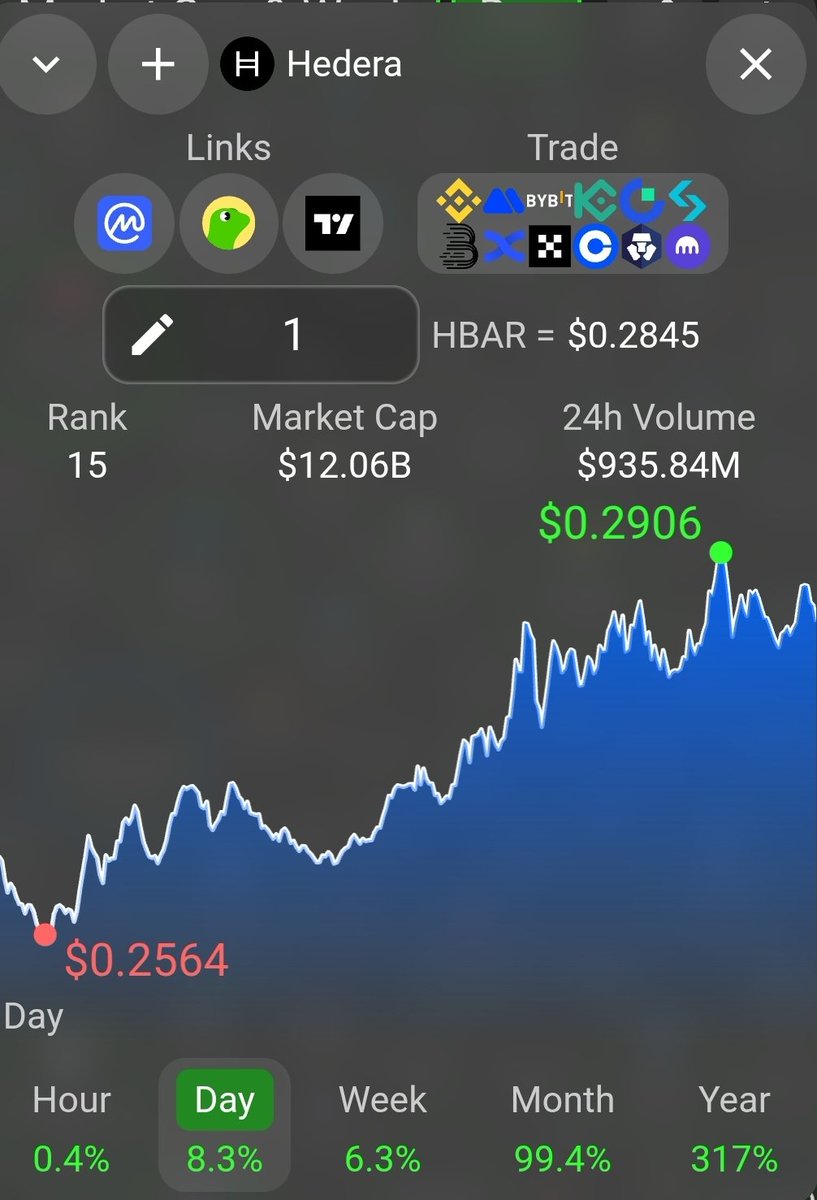Click the Rank heading
Image resolution: width=817 pixels, height=1200 pixels.
click(87, 418)
